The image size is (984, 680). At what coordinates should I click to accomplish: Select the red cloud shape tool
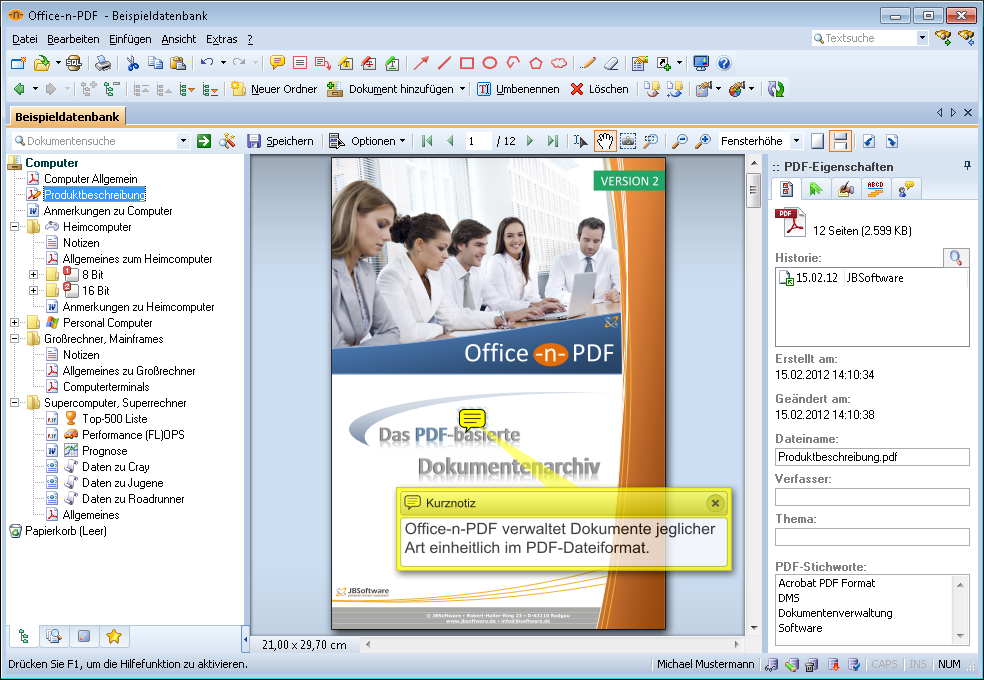559,63
